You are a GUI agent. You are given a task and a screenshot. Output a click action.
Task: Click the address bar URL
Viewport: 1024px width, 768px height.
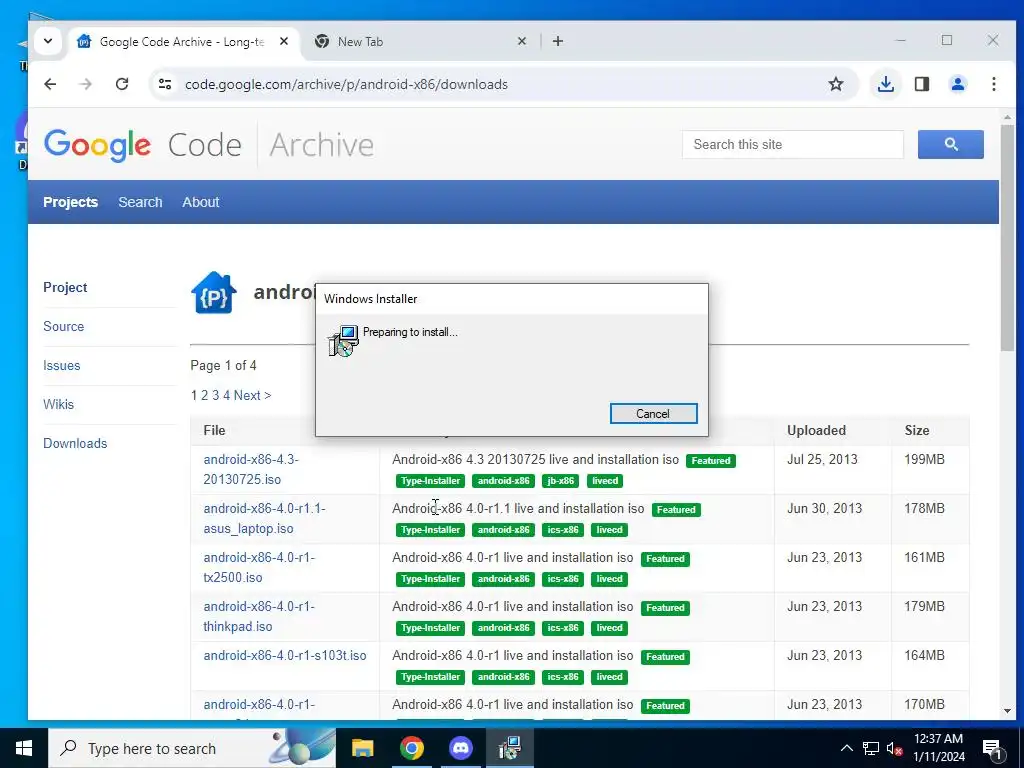[346, 84]
